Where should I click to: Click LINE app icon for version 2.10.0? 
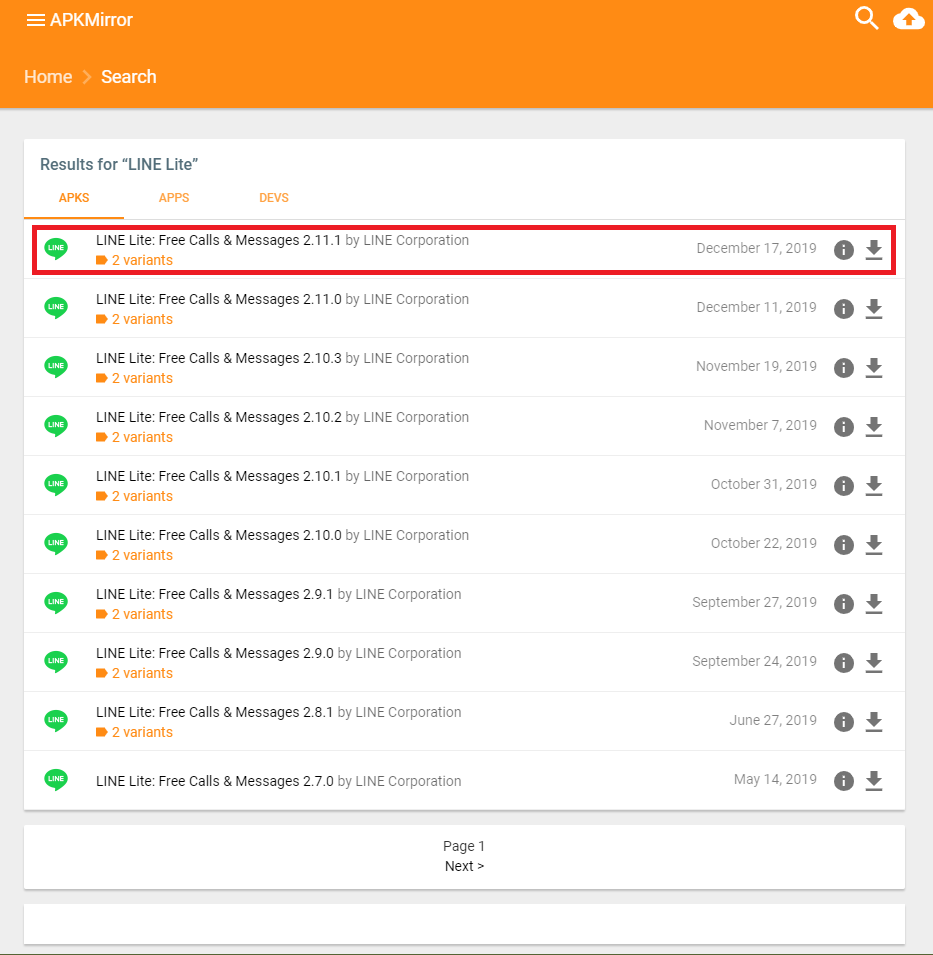pyautogui.click(x=57, y=544)
